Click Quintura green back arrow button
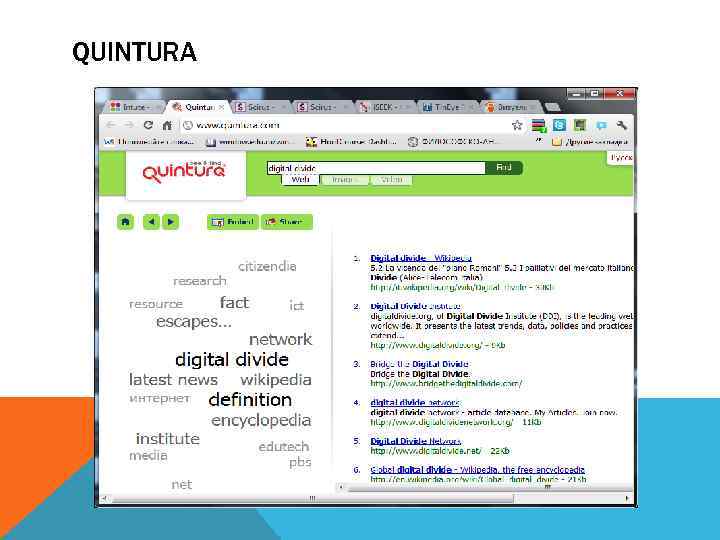Viewport: 720px width, 540px height. [151, 222]
